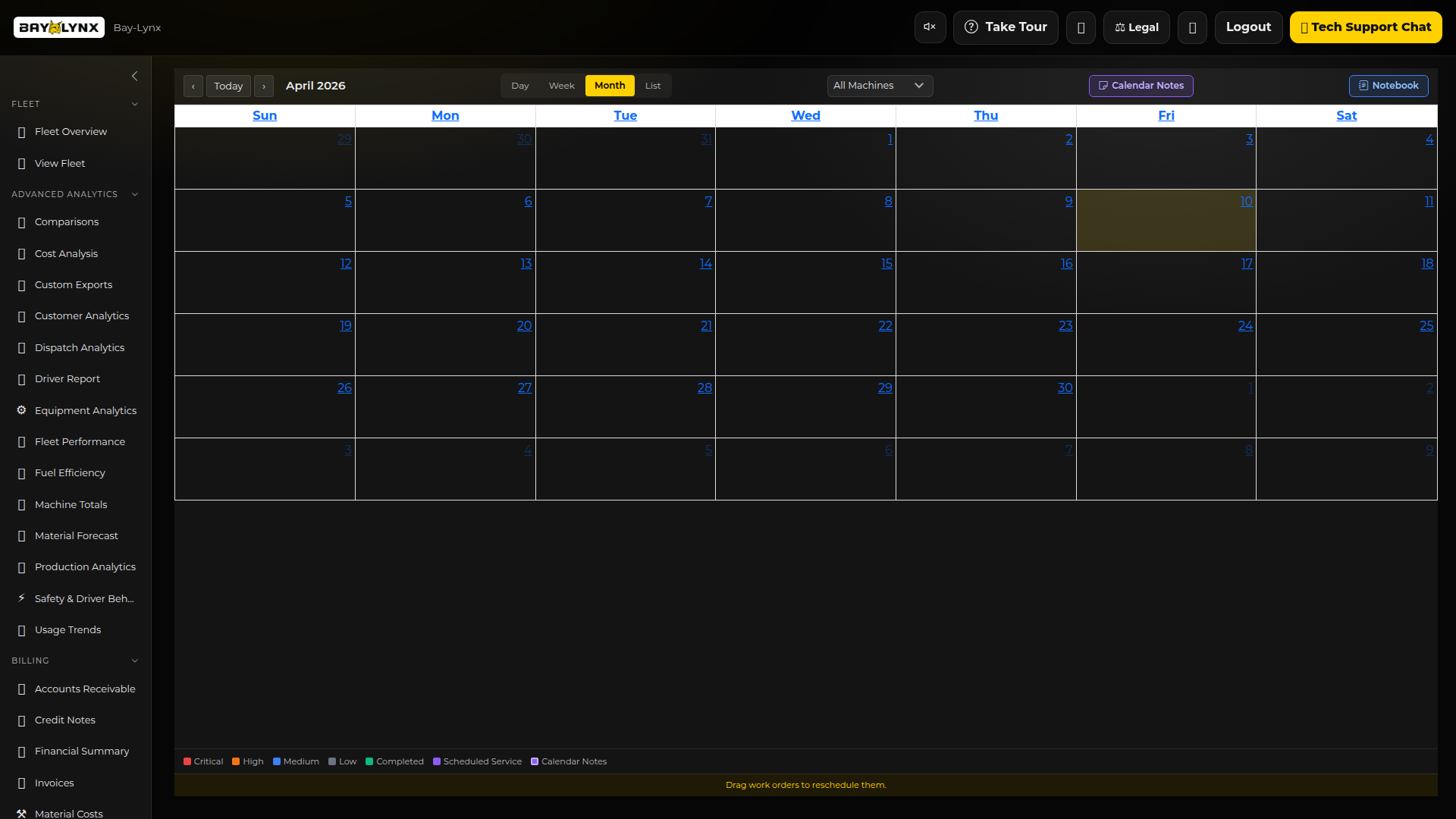Screen dimensions: 1456x819
Task: Open Calendar Notes panel
Action: click(1141, 86)
